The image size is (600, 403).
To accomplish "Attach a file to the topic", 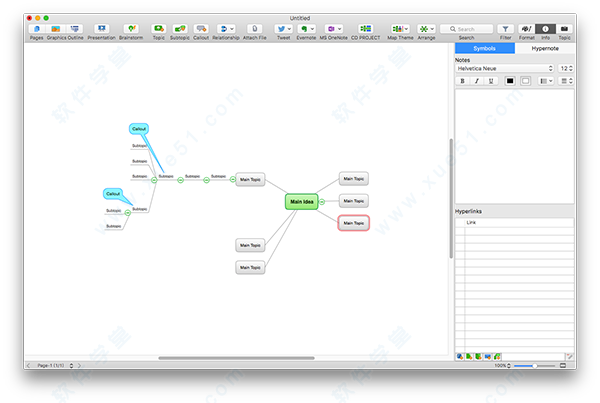I will click(254, 29).
